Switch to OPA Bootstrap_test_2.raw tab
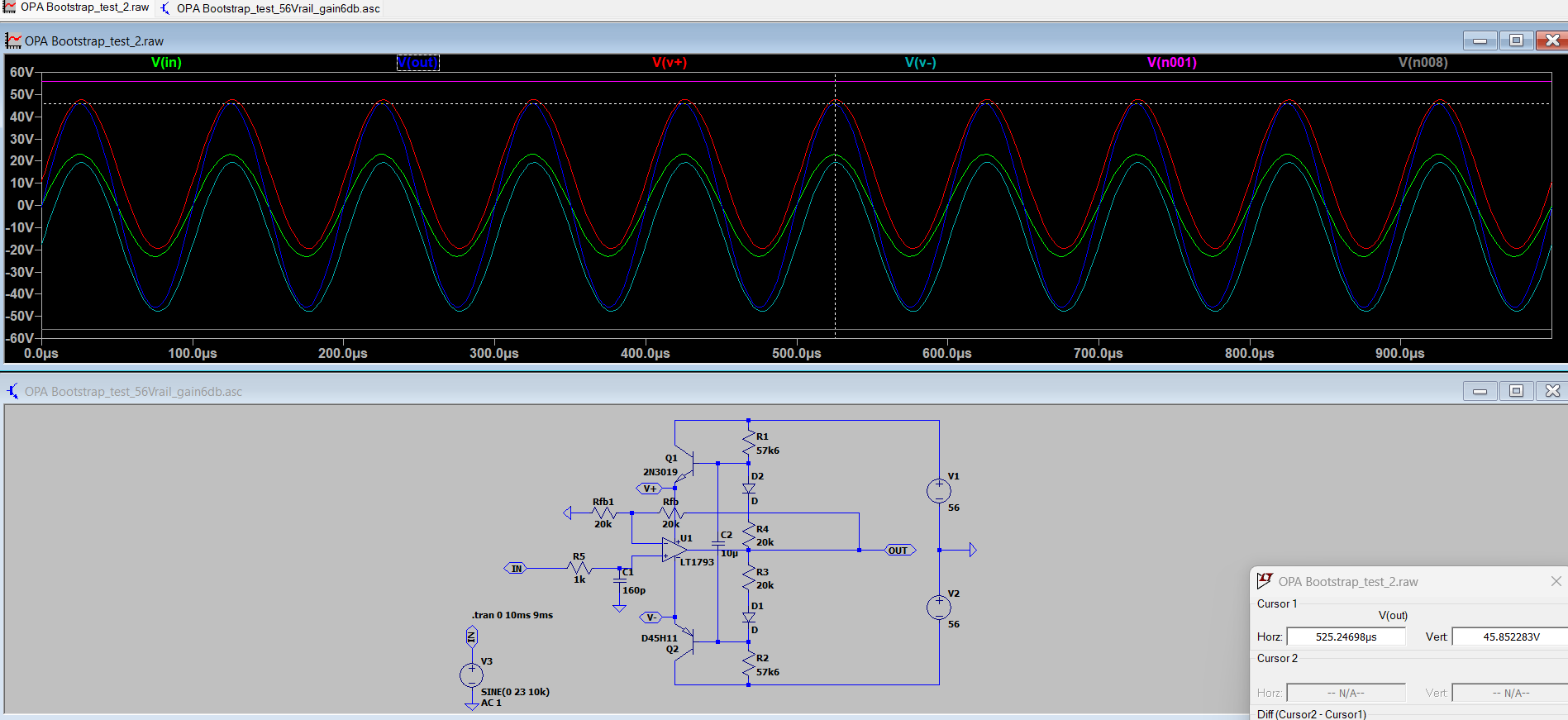 tap(77, 7)
